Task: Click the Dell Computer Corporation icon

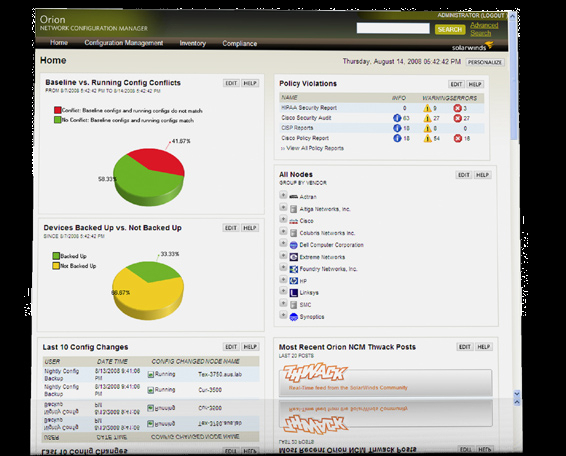Action: (x=293, y=245)
